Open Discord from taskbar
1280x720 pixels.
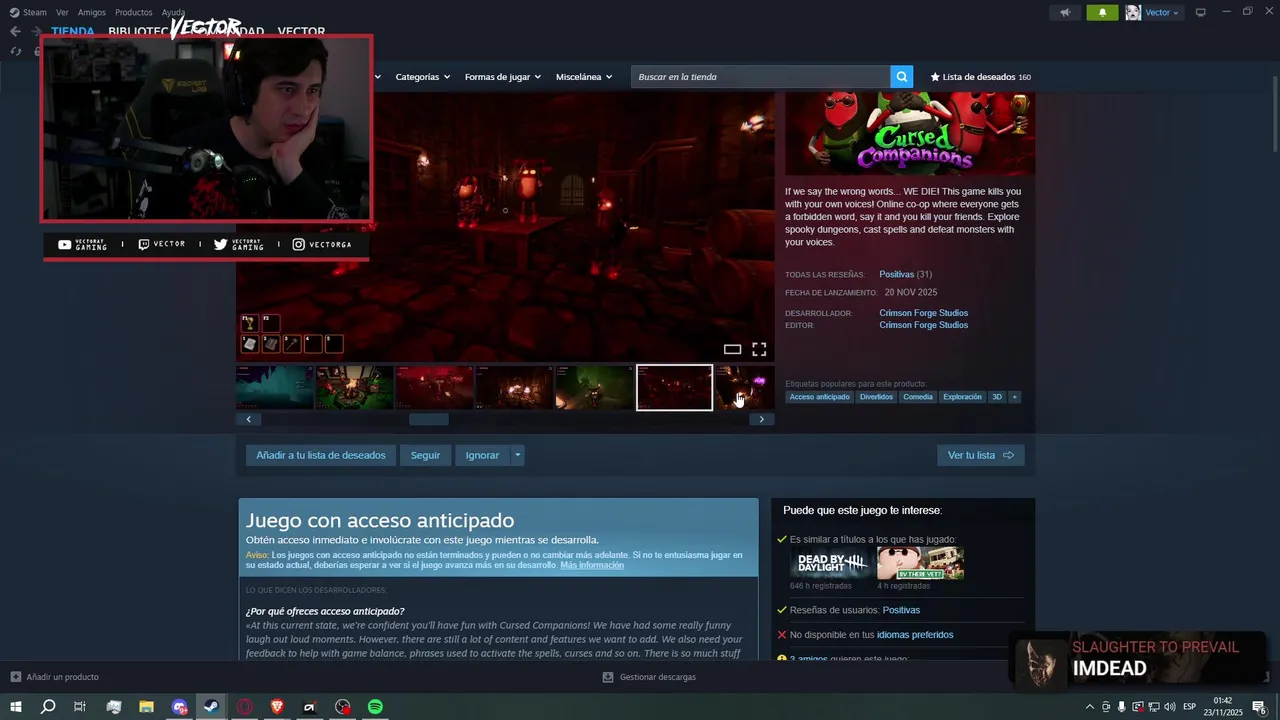click(179, 707)
